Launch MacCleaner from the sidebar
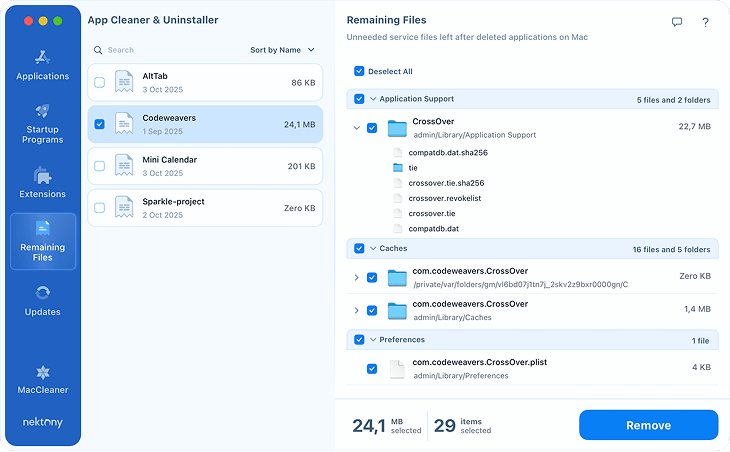 43,371
